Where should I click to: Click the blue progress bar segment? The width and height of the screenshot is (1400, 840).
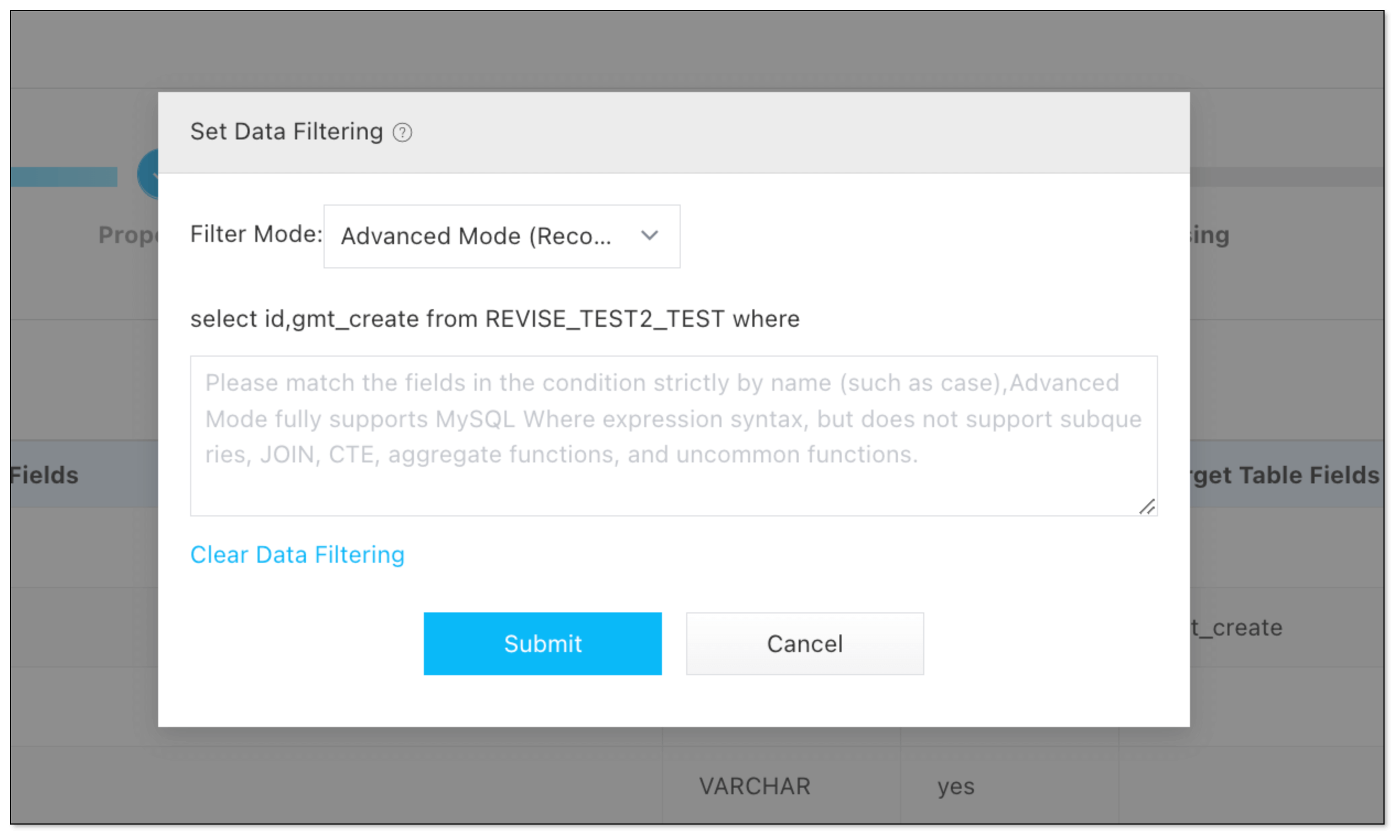[63, 176]
